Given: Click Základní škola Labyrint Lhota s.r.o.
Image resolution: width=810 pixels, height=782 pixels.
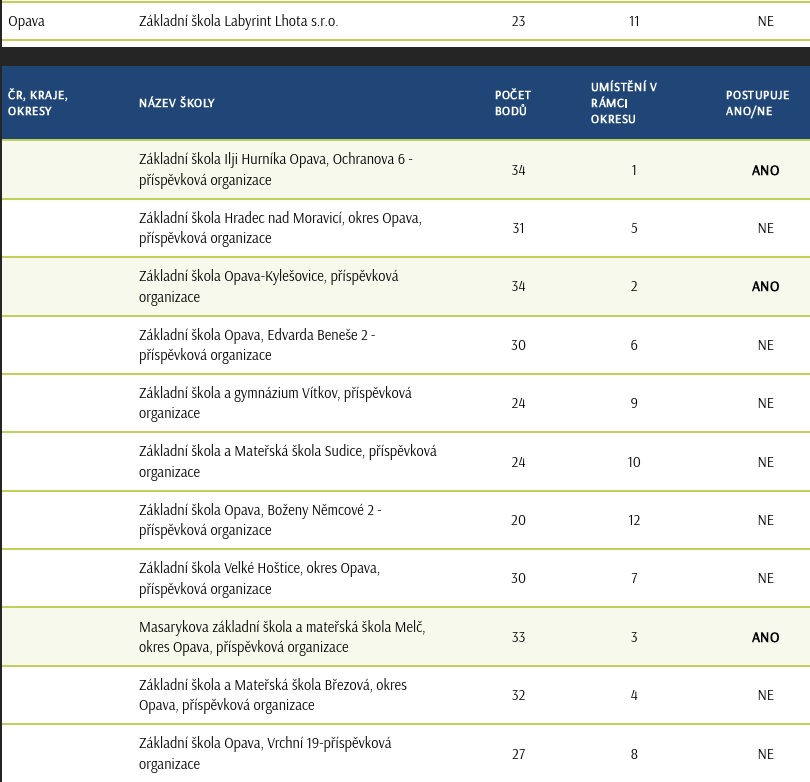Looking at the screenshot, I should pyautogui.click(x=239, y=21).
